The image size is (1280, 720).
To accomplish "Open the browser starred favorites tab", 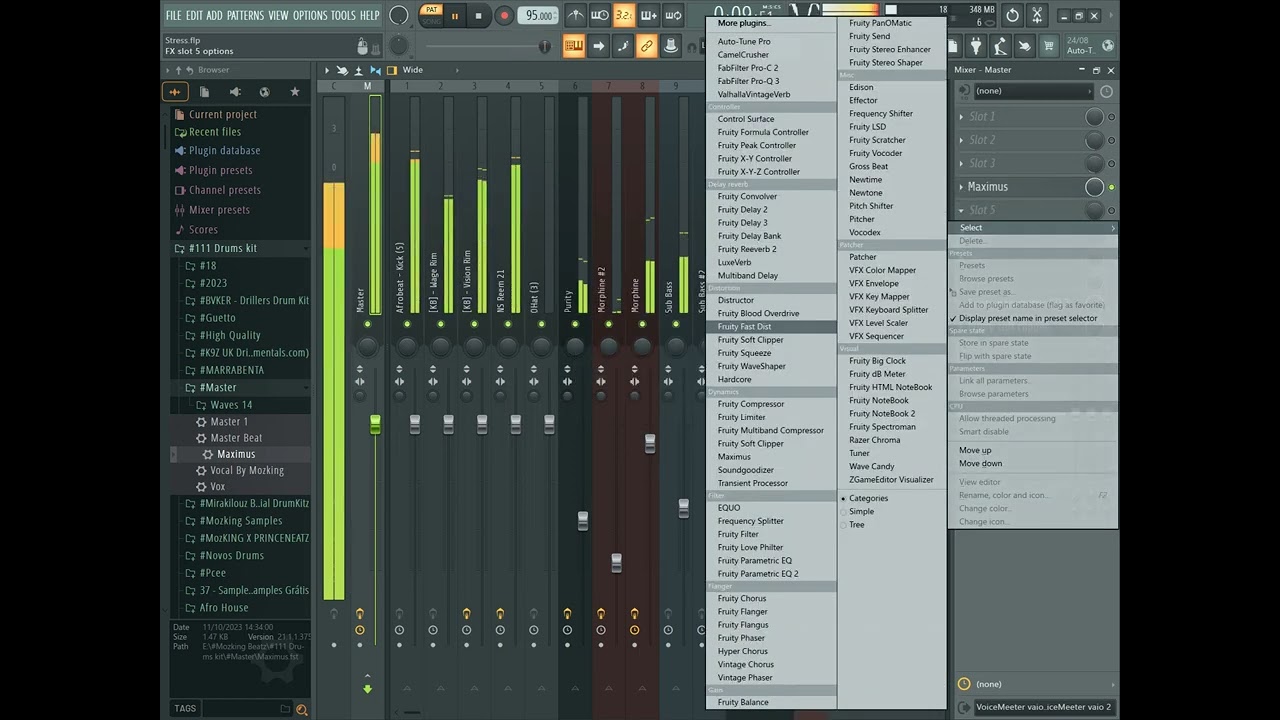I will coord(294,92).
